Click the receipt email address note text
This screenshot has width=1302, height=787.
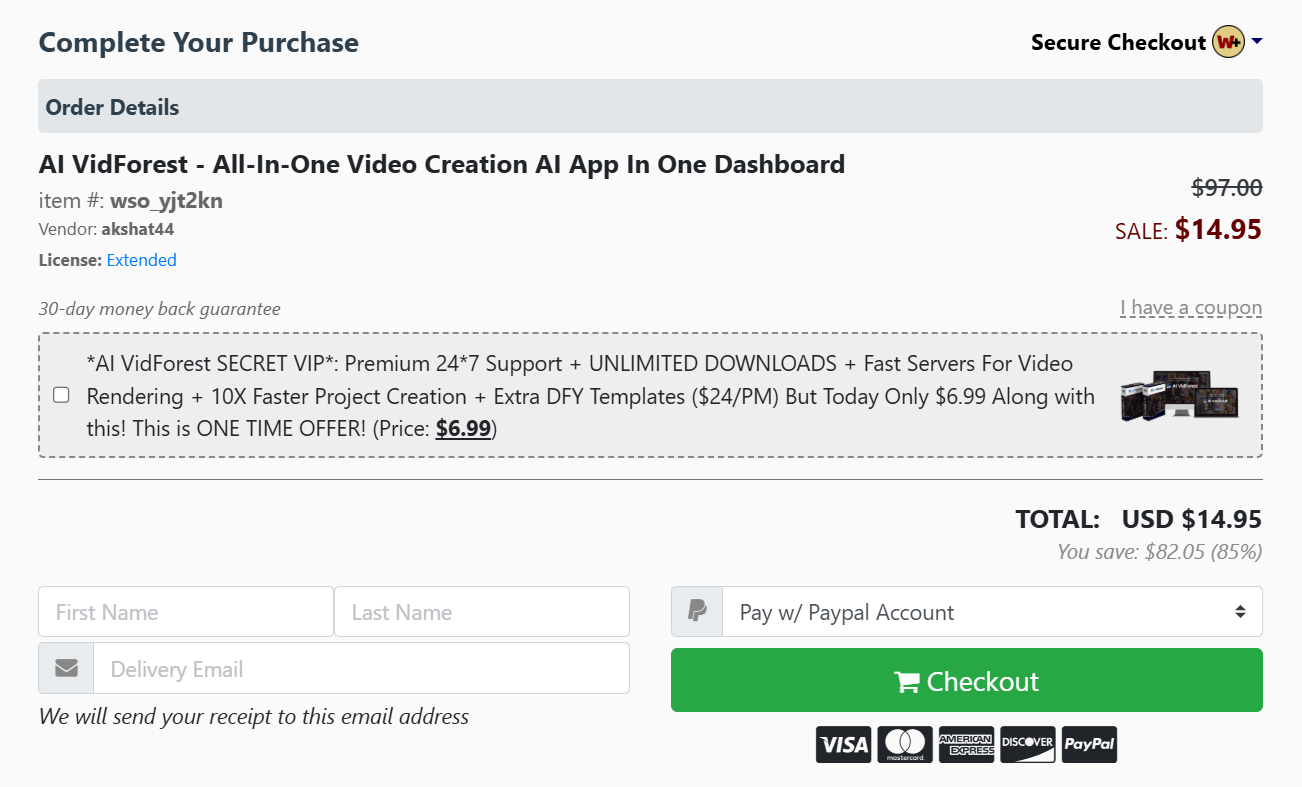pyautogui.click(x=253, y=716)
